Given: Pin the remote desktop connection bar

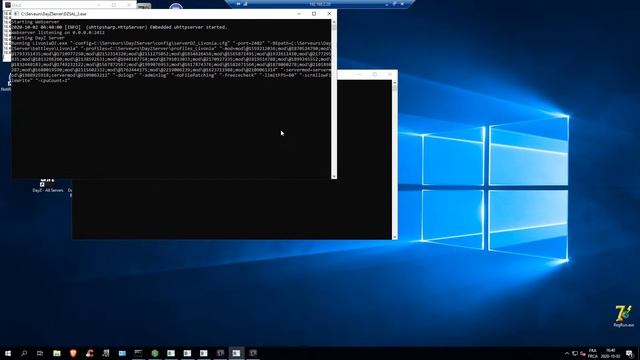Looking at the screenshot, I should point(239,4).
